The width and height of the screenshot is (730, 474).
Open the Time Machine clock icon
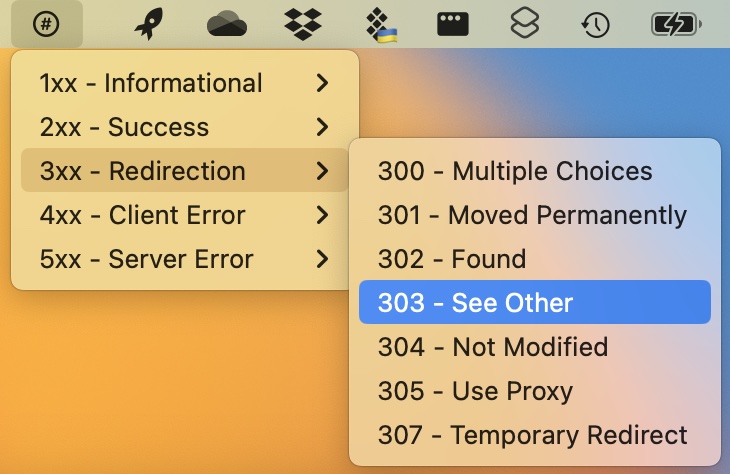point(597,24)
